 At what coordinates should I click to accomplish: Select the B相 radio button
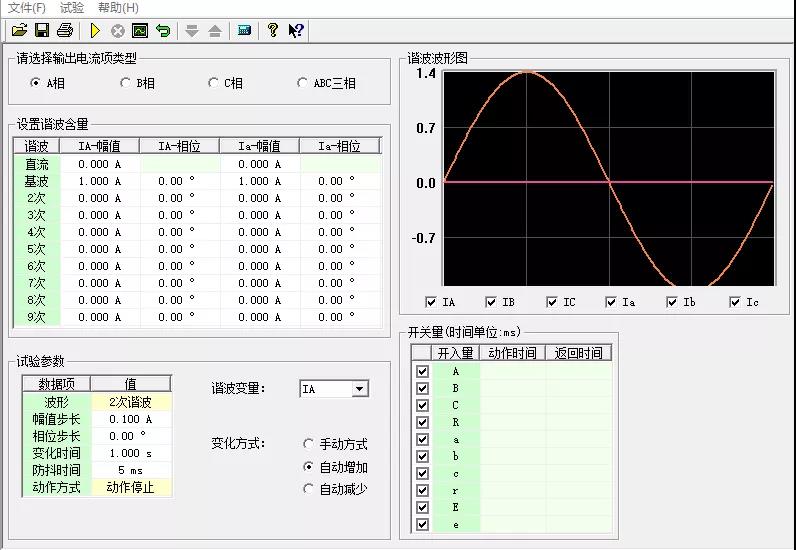[x=125, y=83]
